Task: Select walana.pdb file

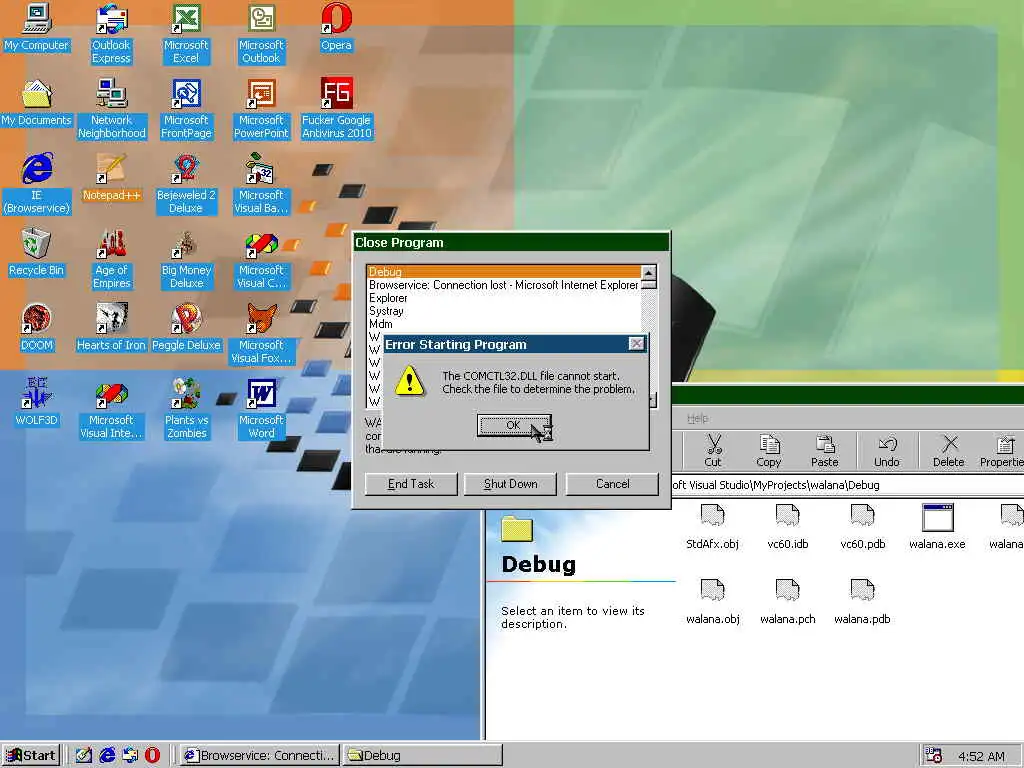Action: pos(862,603)
